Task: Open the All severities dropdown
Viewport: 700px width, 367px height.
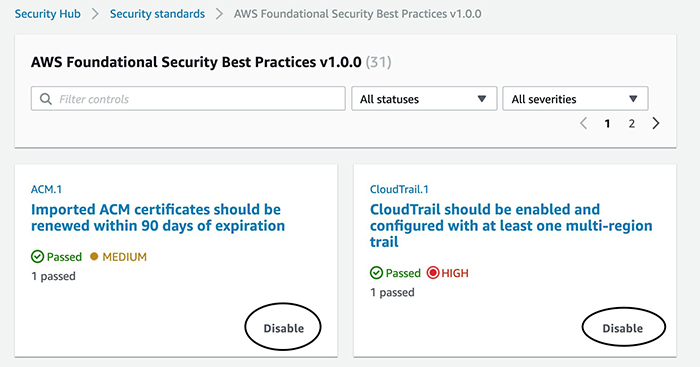Action: (575, 99)
